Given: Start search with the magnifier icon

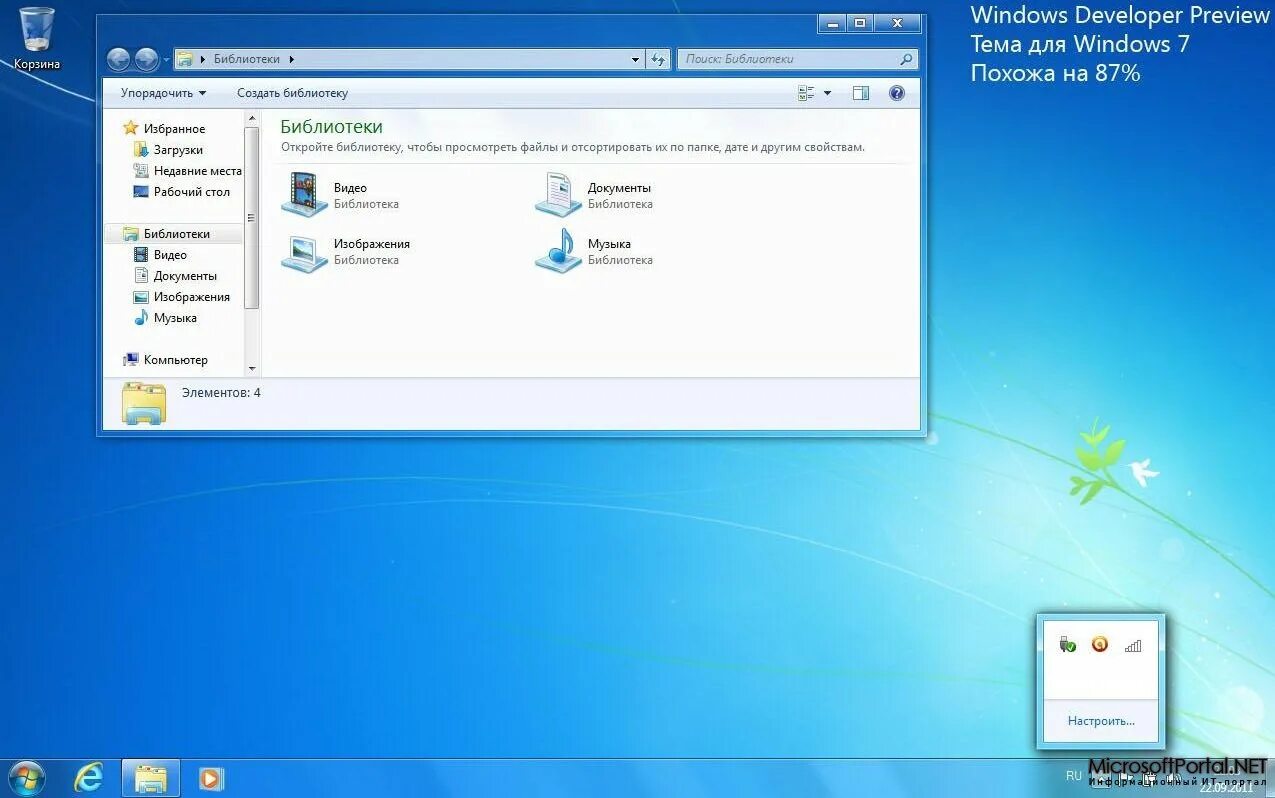Looking at the screenshot, I should coord(906,59).
